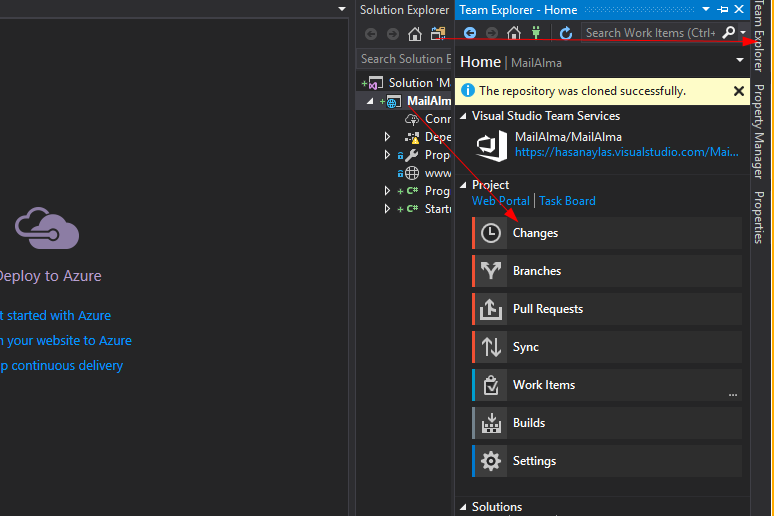Click the Team Explorer back arrow icon

[x=470, y=33]
